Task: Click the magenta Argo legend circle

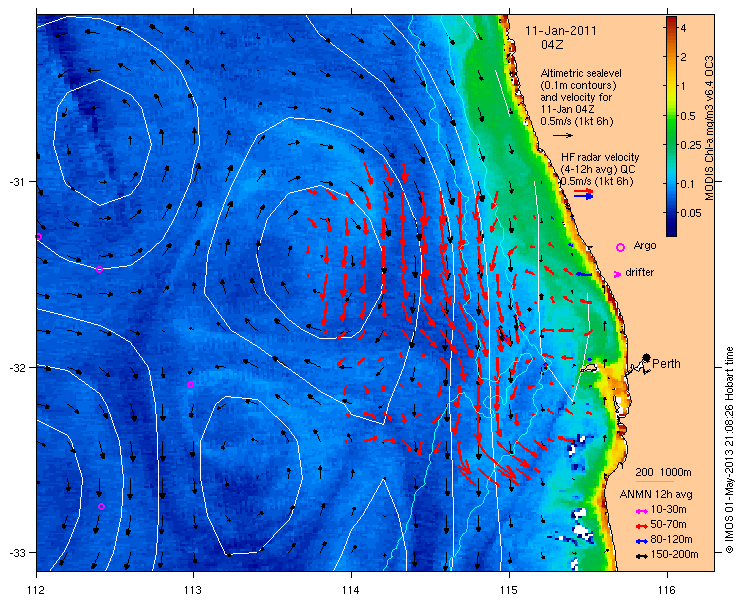Action: (x=621, y=247)
